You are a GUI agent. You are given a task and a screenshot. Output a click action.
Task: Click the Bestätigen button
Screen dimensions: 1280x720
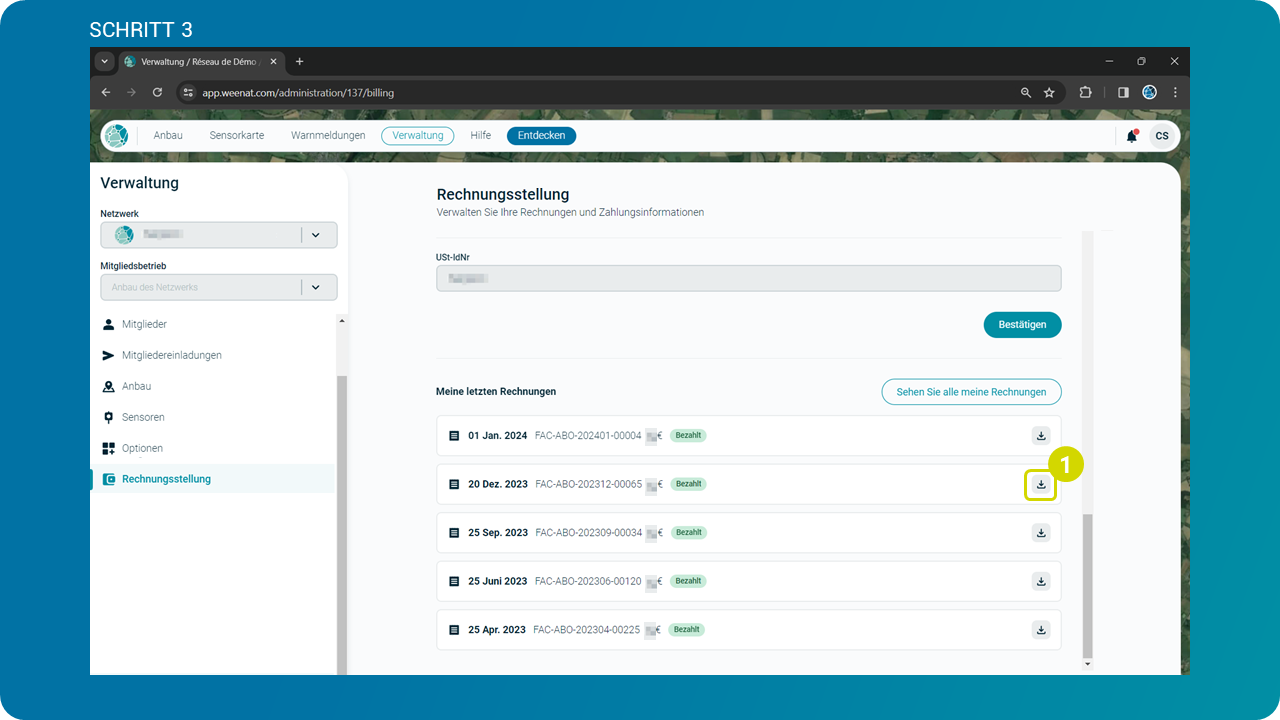[x=1022, y=325]
